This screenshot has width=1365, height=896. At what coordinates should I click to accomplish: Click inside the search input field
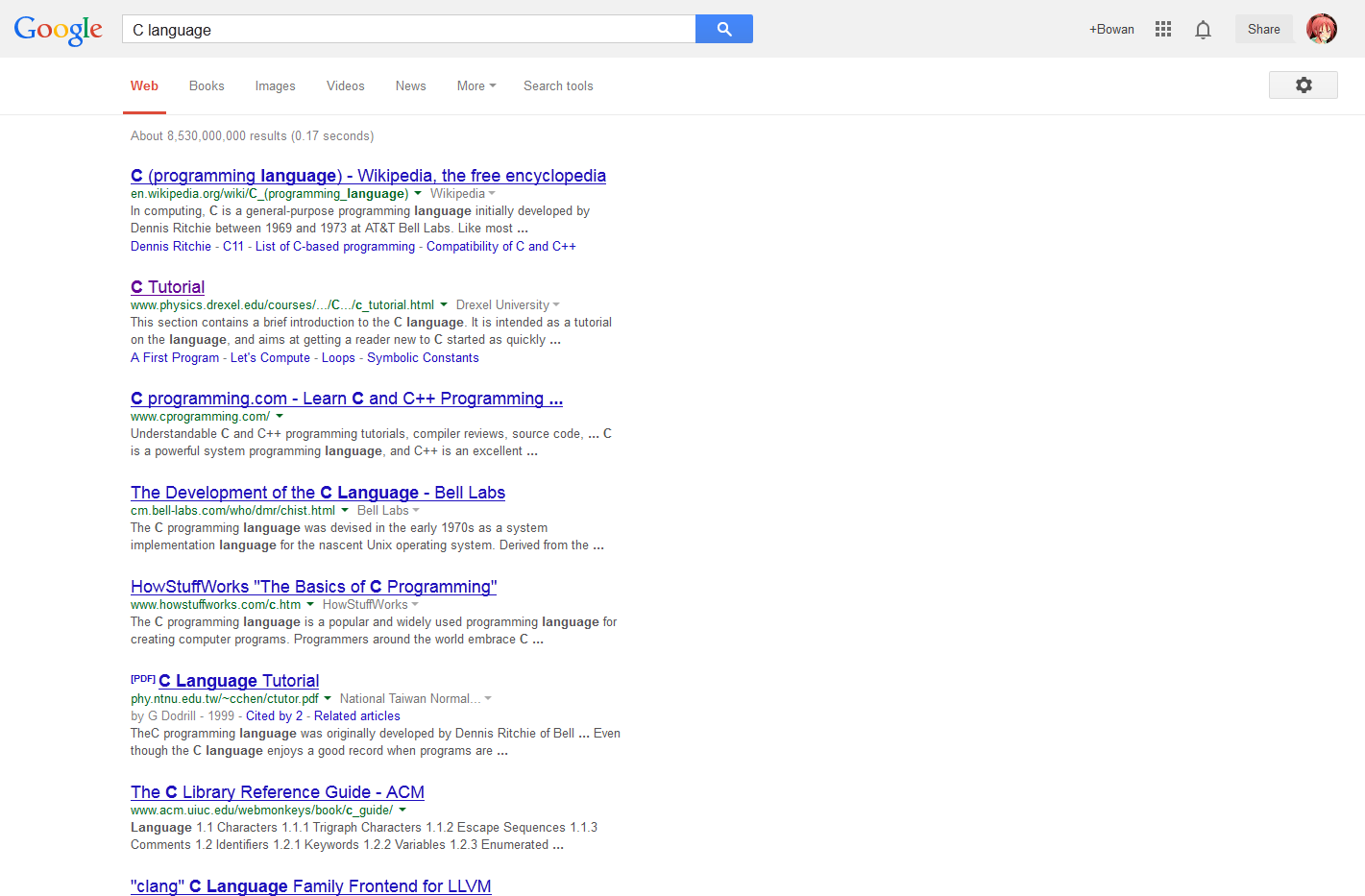point(403,29)
